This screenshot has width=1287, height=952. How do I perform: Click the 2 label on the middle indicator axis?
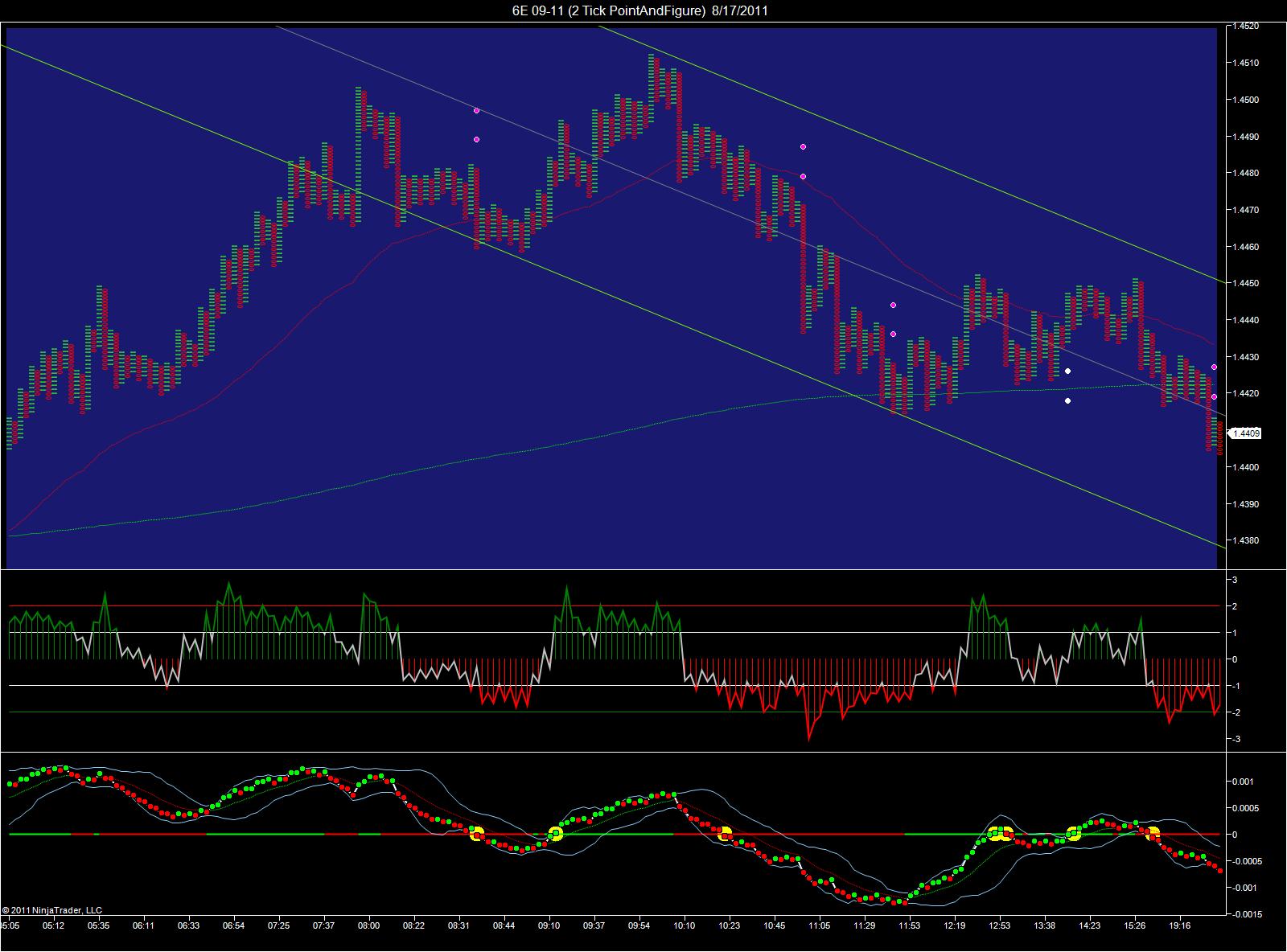(x=1235, y=606)
